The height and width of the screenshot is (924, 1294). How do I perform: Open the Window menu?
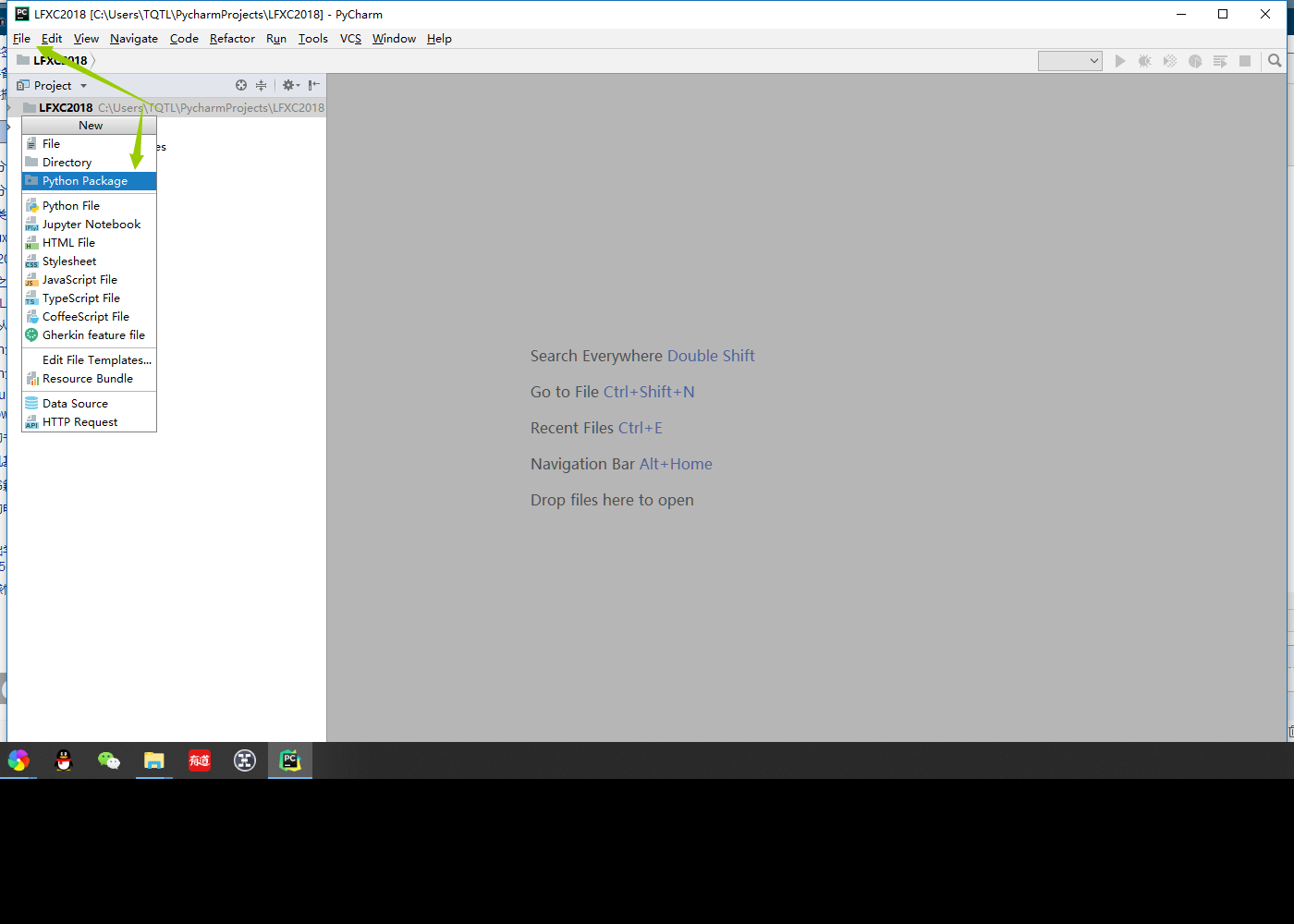pos(394,39)
